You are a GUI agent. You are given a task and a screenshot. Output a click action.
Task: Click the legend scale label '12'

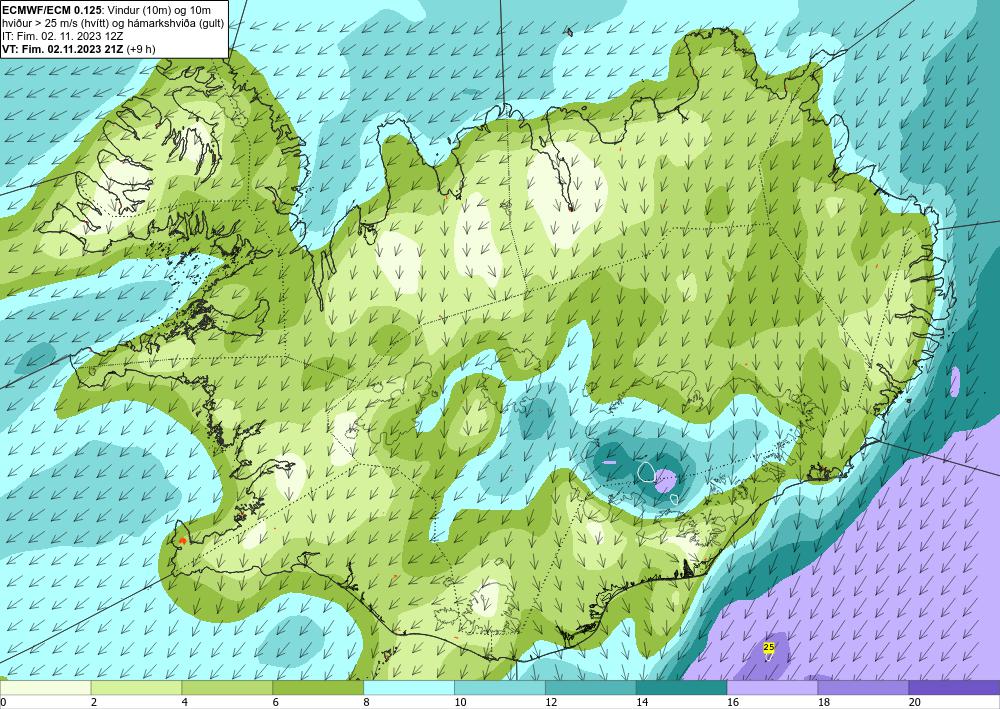click(x=551, y=703)
